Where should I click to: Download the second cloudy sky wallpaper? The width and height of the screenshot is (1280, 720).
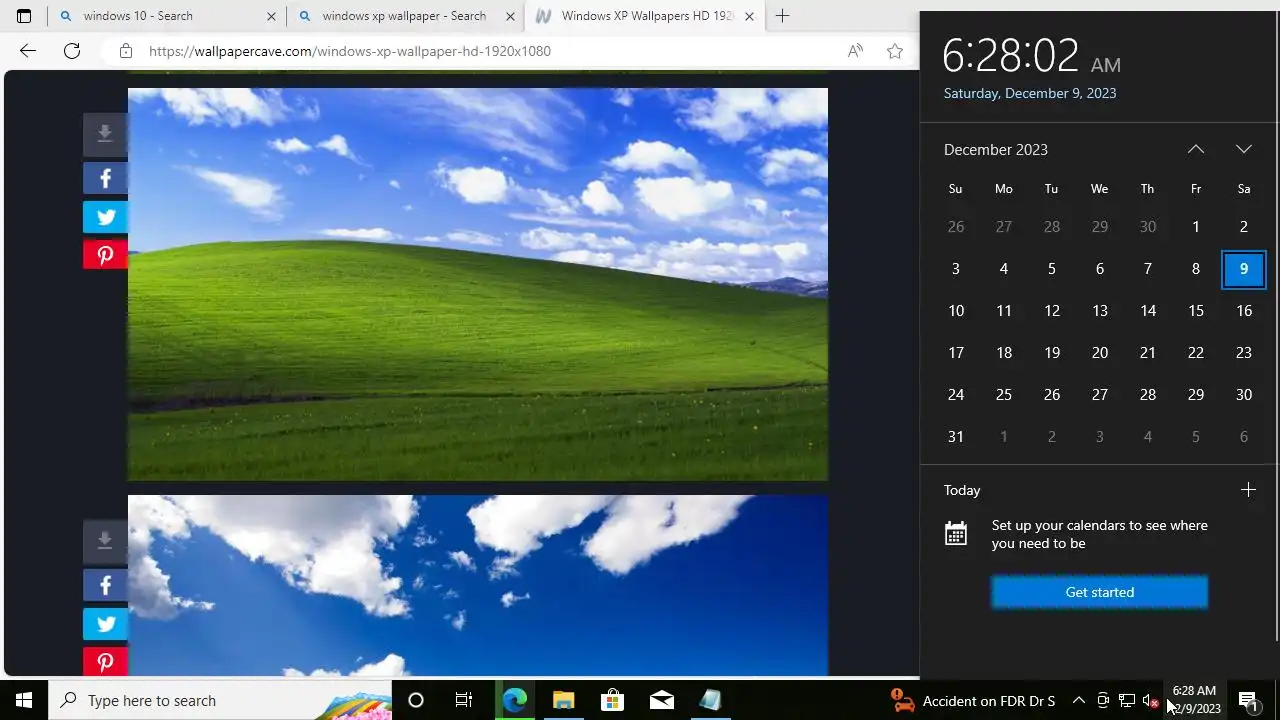coord(105,541)
